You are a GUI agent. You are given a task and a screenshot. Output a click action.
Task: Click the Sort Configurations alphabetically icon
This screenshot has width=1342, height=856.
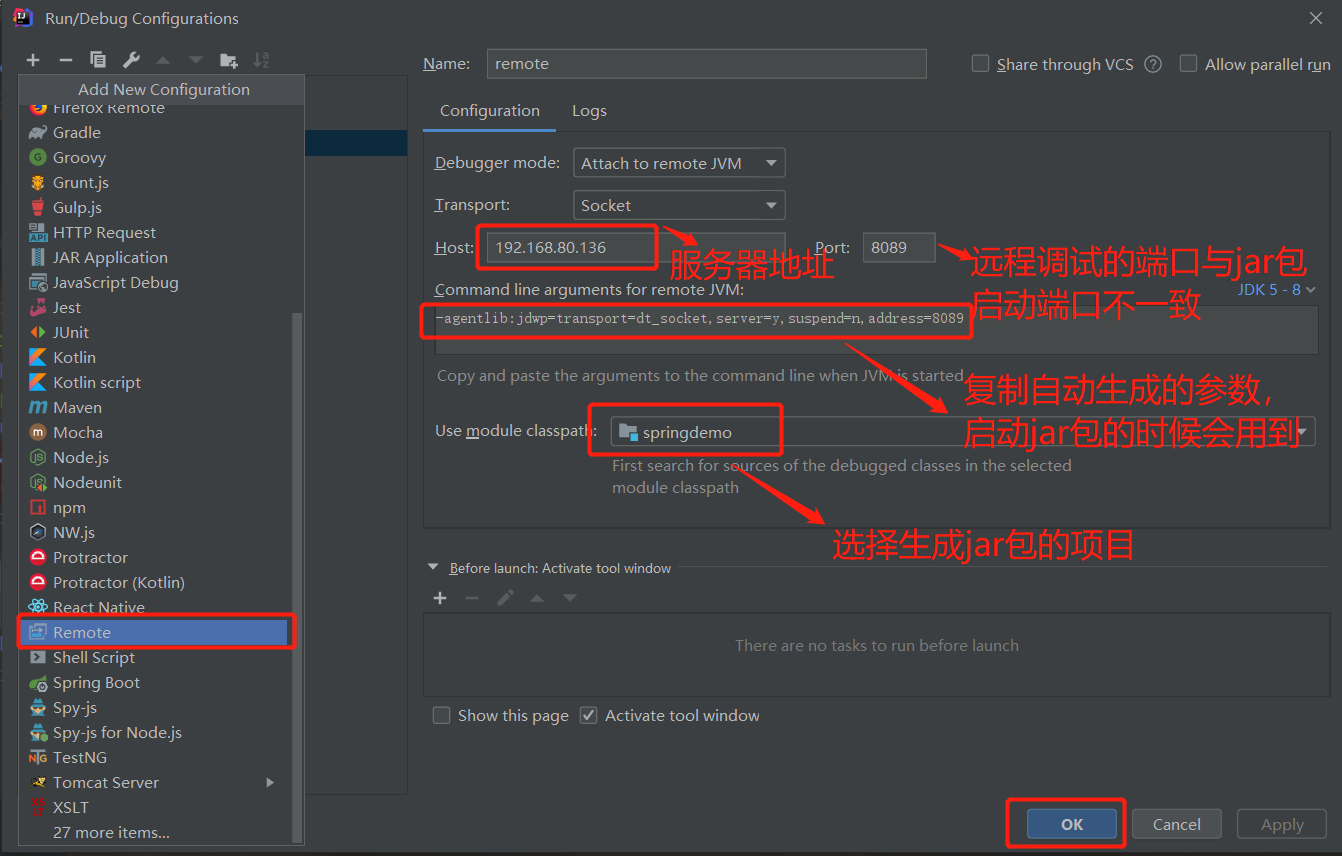point(261,60)
